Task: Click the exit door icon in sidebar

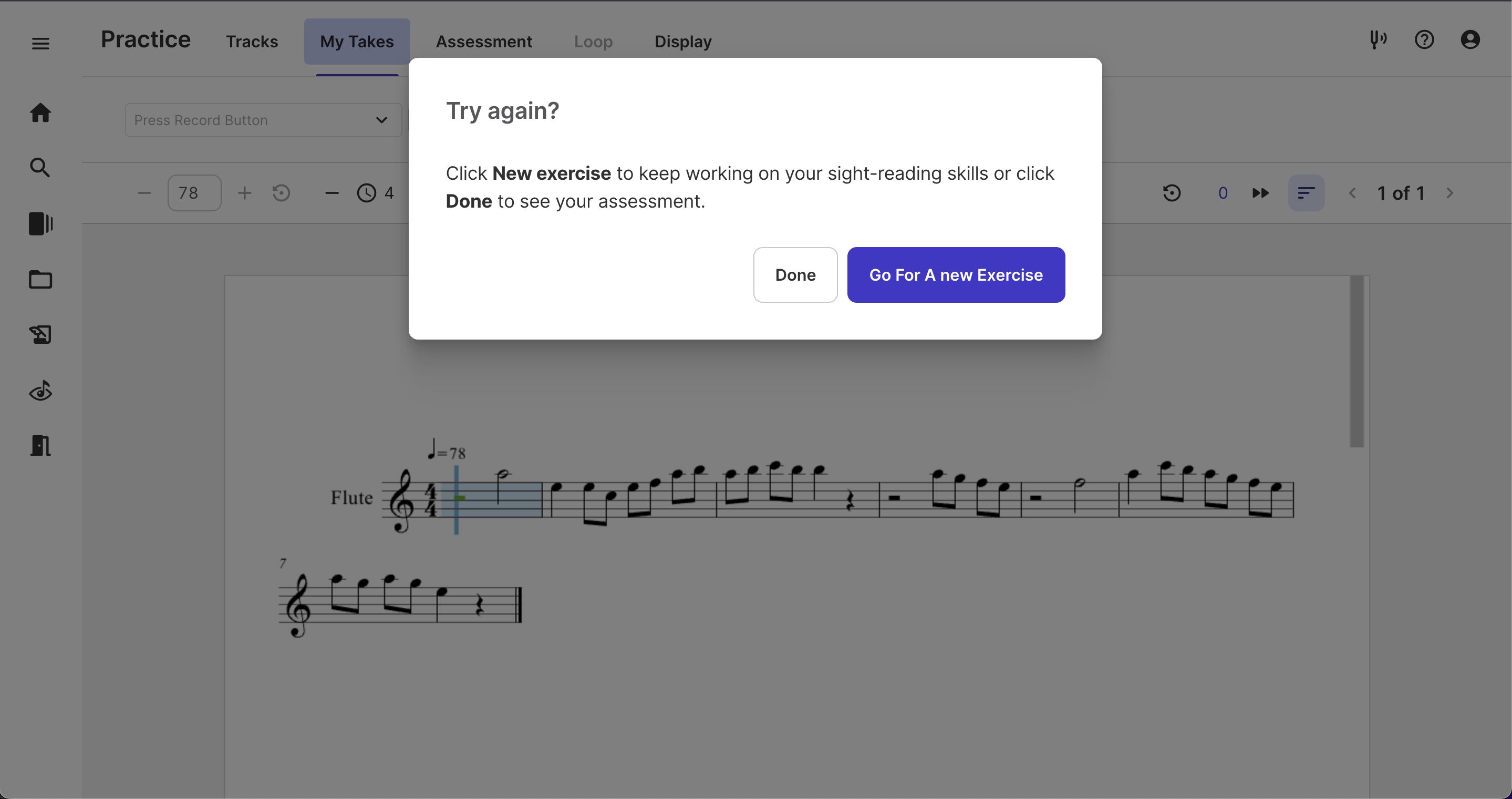Action: (x=40, y=446)
